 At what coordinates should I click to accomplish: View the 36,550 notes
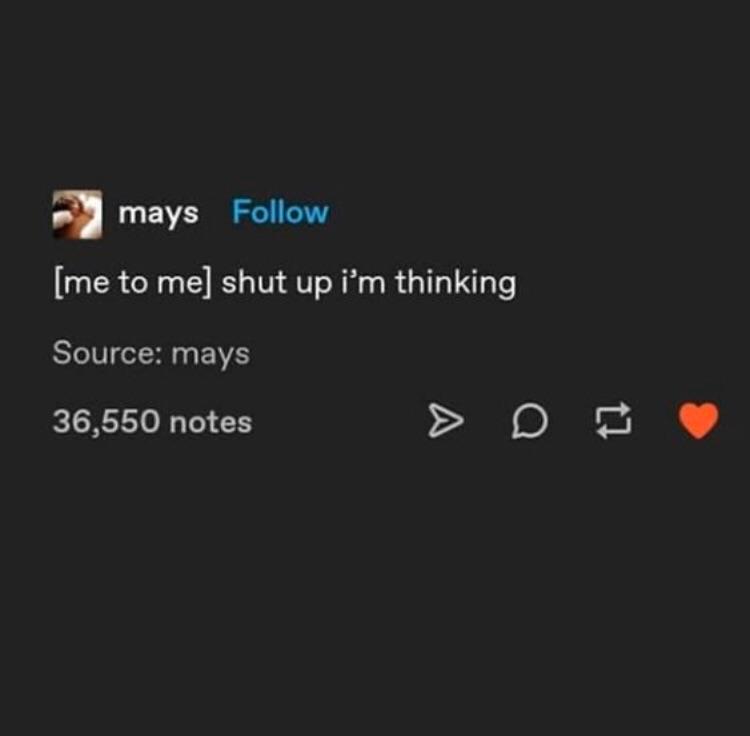coord(152,422)
